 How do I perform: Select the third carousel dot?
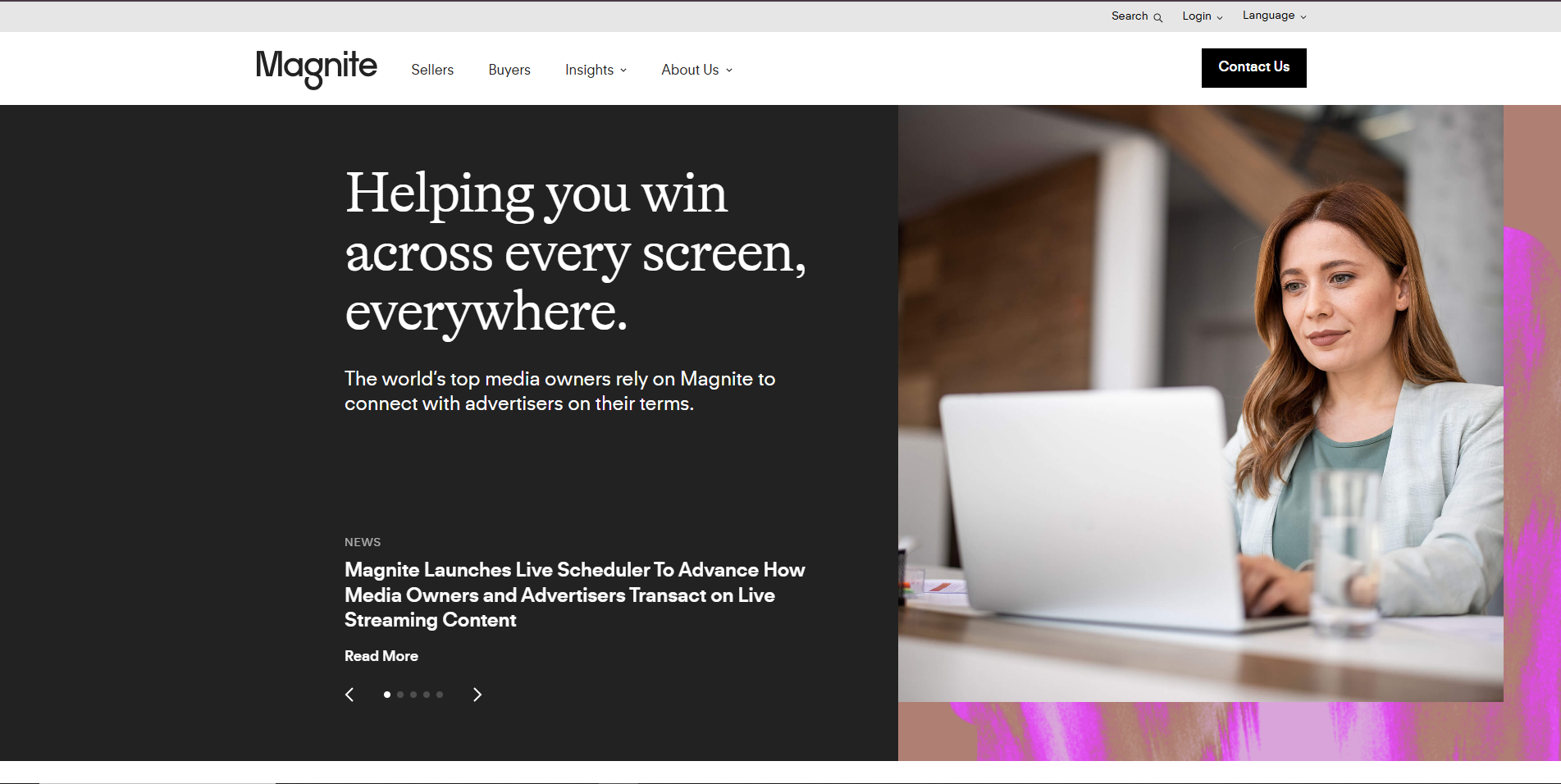(x=413, y=695)
